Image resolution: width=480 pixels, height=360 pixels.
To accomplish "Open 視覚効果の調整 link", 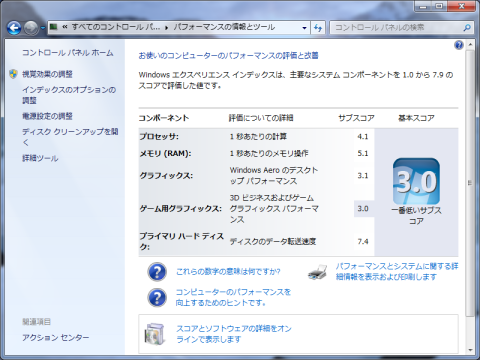I will pyautogui.click(x=47, y=74).
